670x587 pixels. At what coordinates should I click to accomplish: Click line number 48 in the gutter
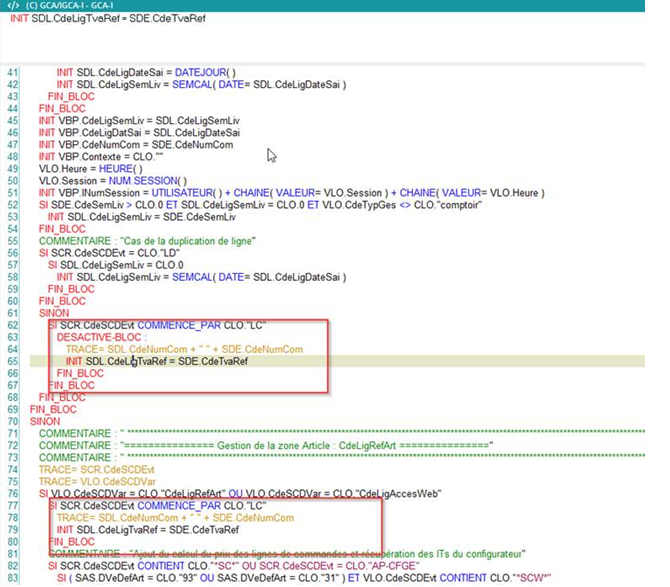12,156
